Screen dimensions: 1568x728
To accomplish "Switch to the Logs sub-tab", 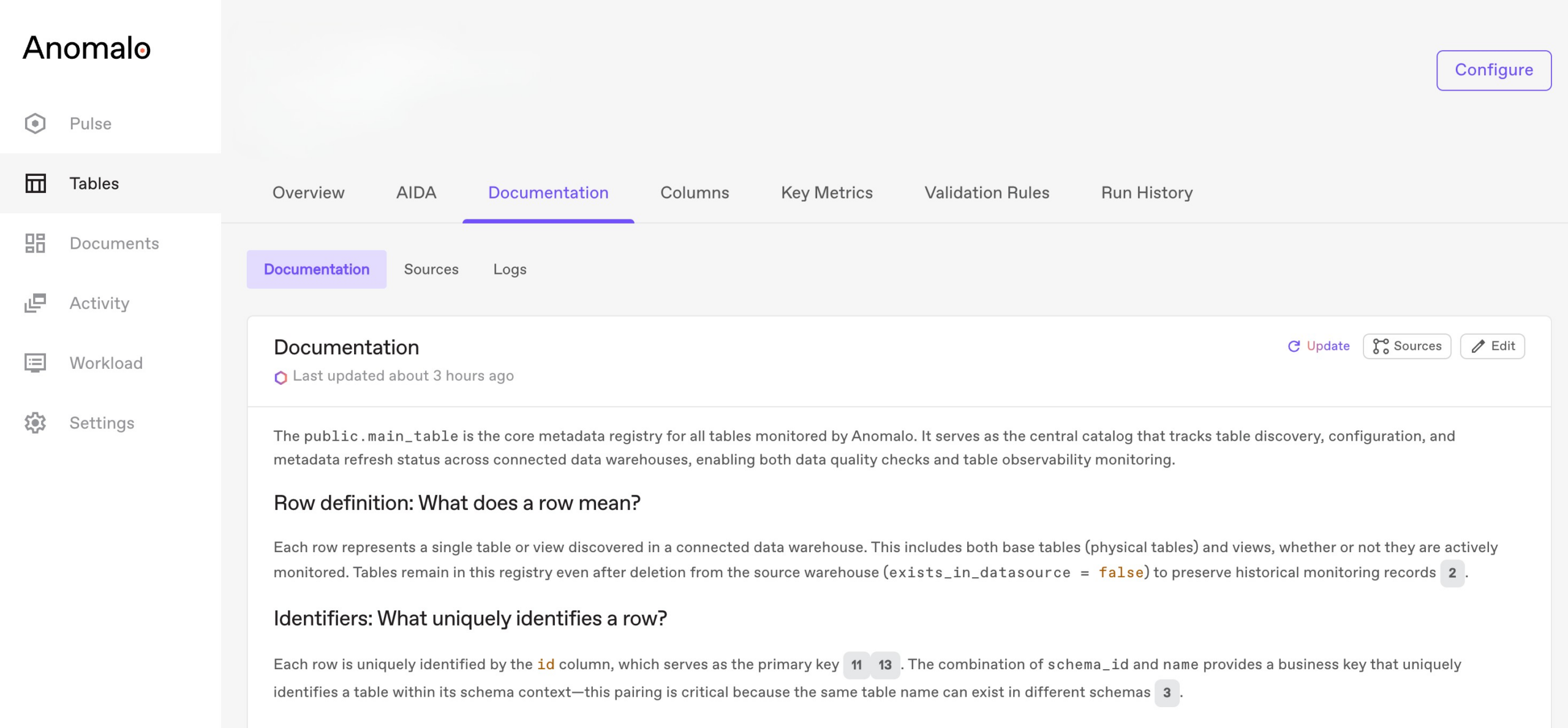I will [x=510, y=269].
